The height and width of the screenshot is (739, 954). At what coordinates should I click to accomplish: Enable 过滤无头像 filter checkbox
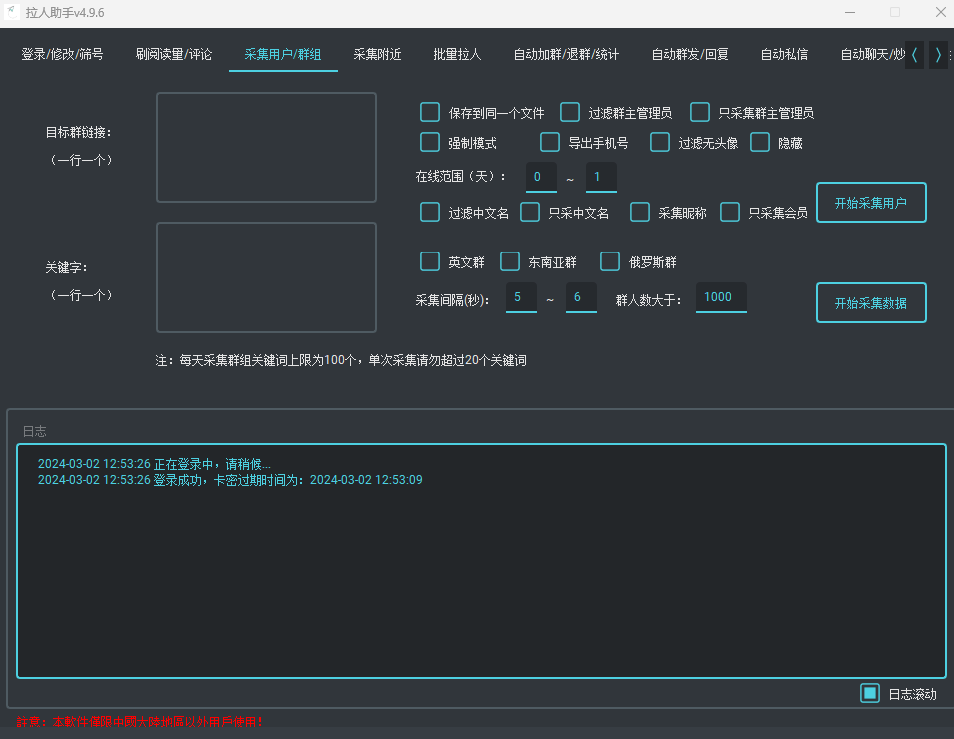[660, 142]
